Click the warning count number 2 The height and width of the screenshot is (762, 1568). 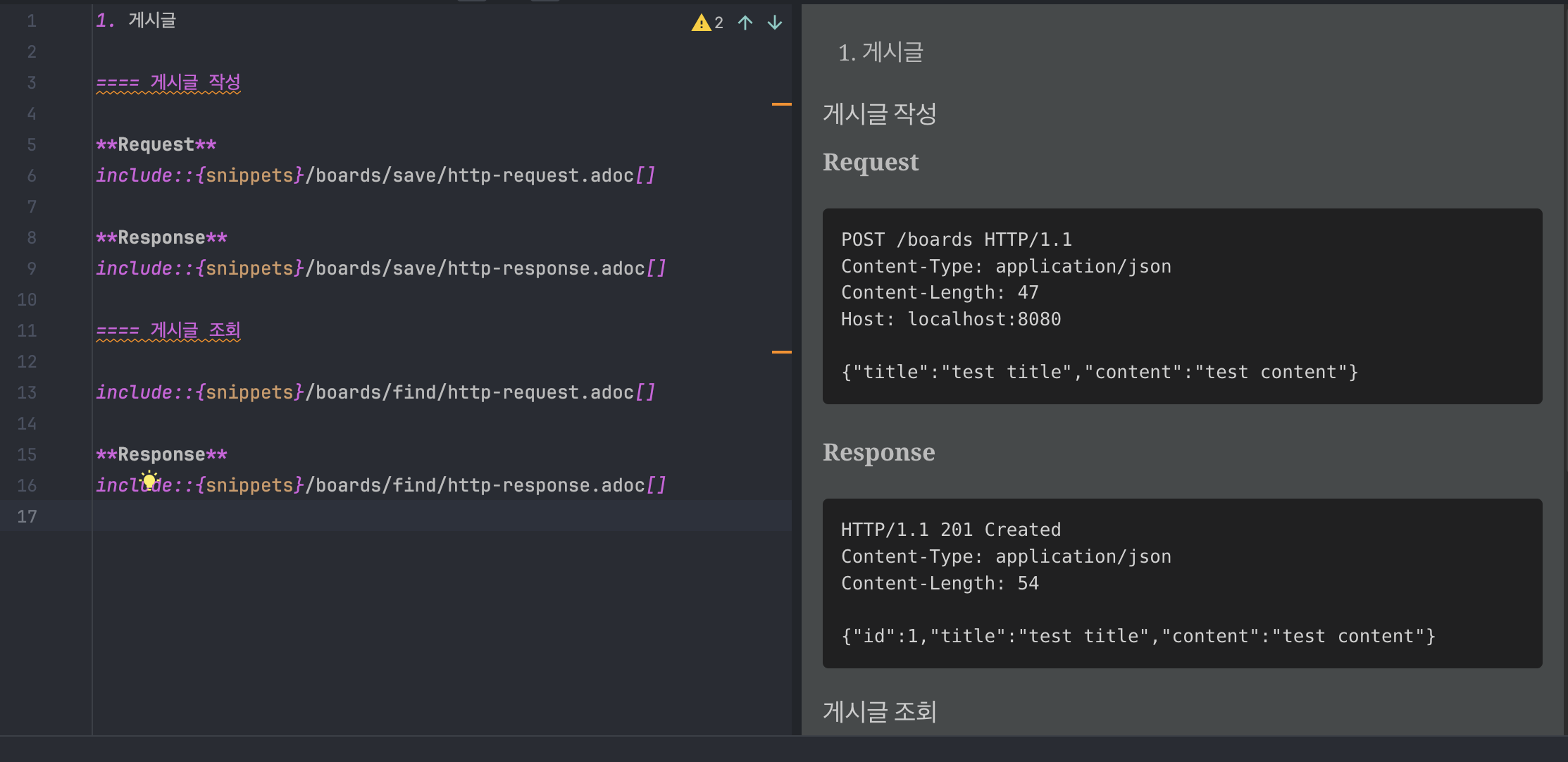[718, 23]
